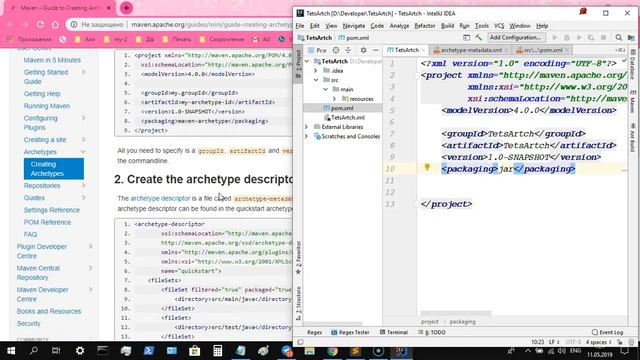Click Project Structure icon left of hammer

tap(466, 38)
